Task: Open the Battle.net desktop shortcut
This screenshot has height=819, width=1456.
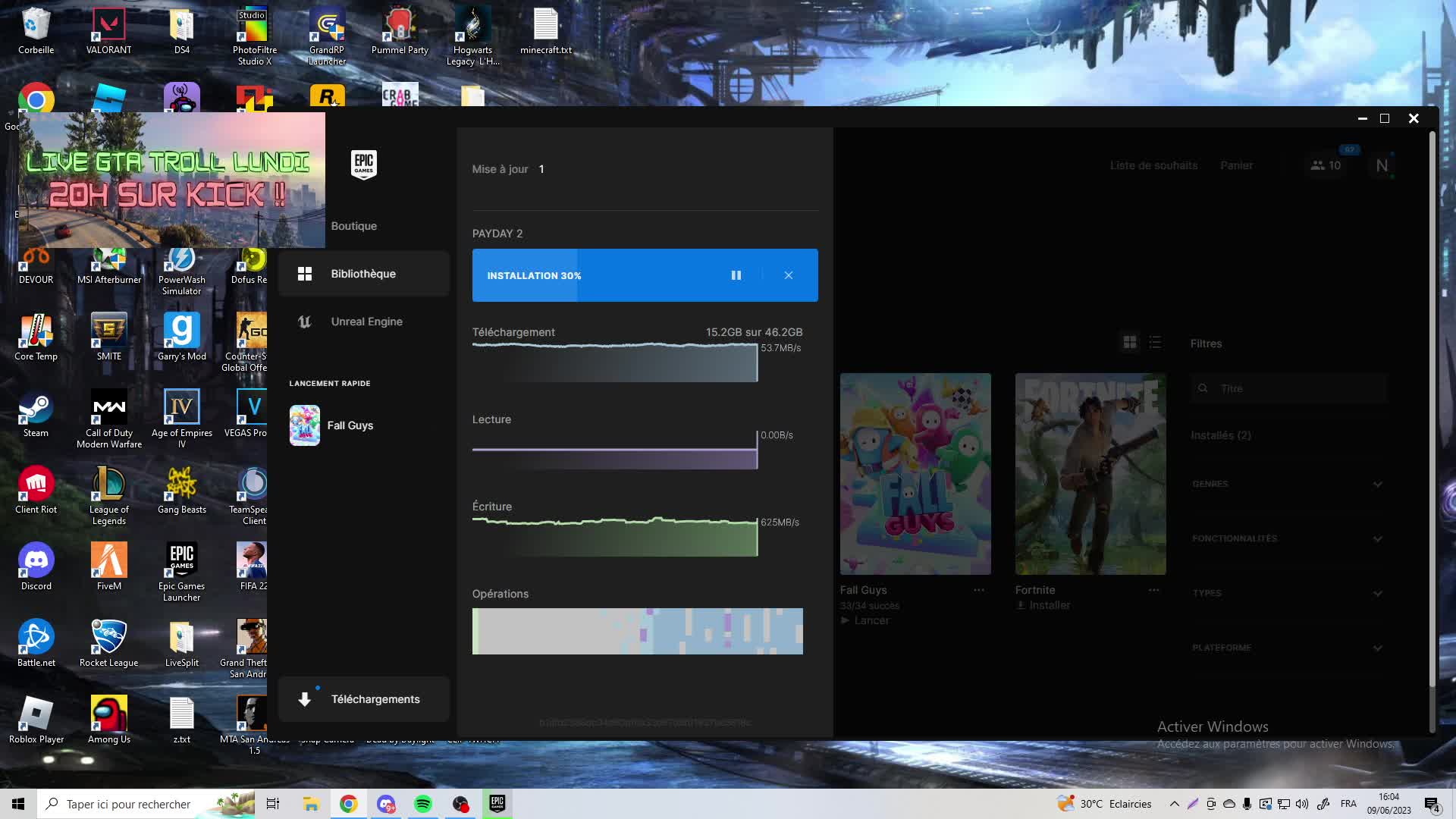Action: pos(36,644)
